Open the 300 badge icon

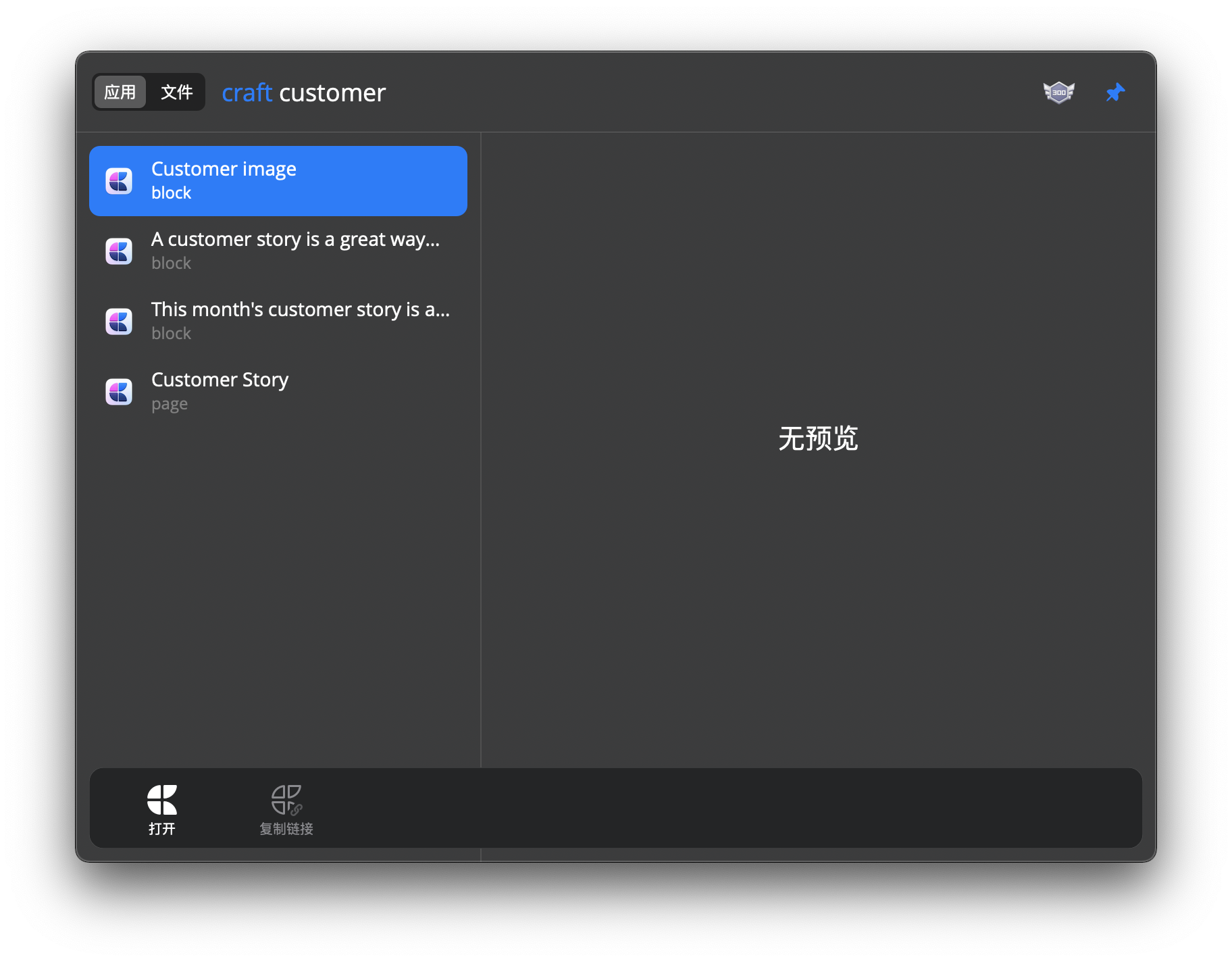coord(1058,93)
